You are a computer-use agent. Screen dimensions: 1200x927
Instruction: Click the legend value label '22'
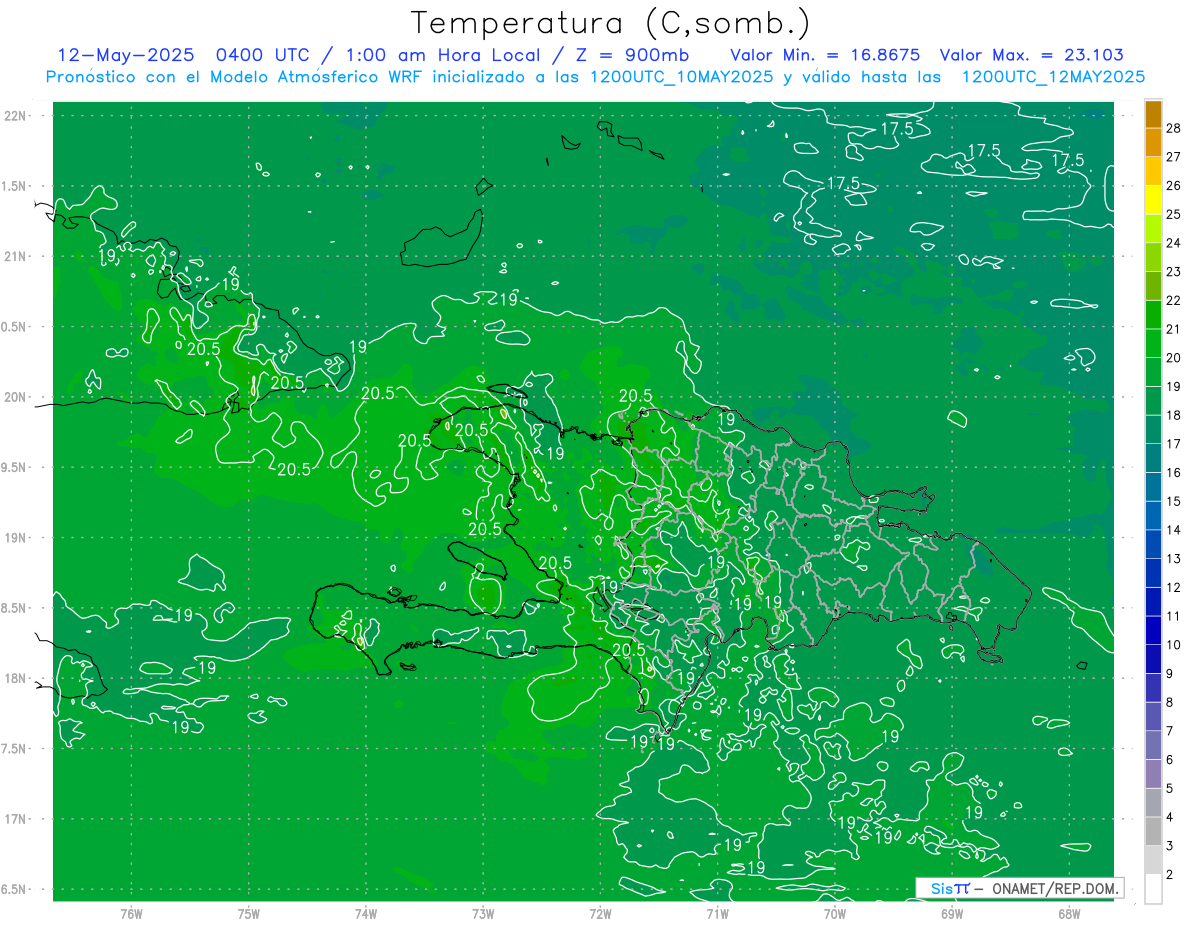pos(1173,300)
